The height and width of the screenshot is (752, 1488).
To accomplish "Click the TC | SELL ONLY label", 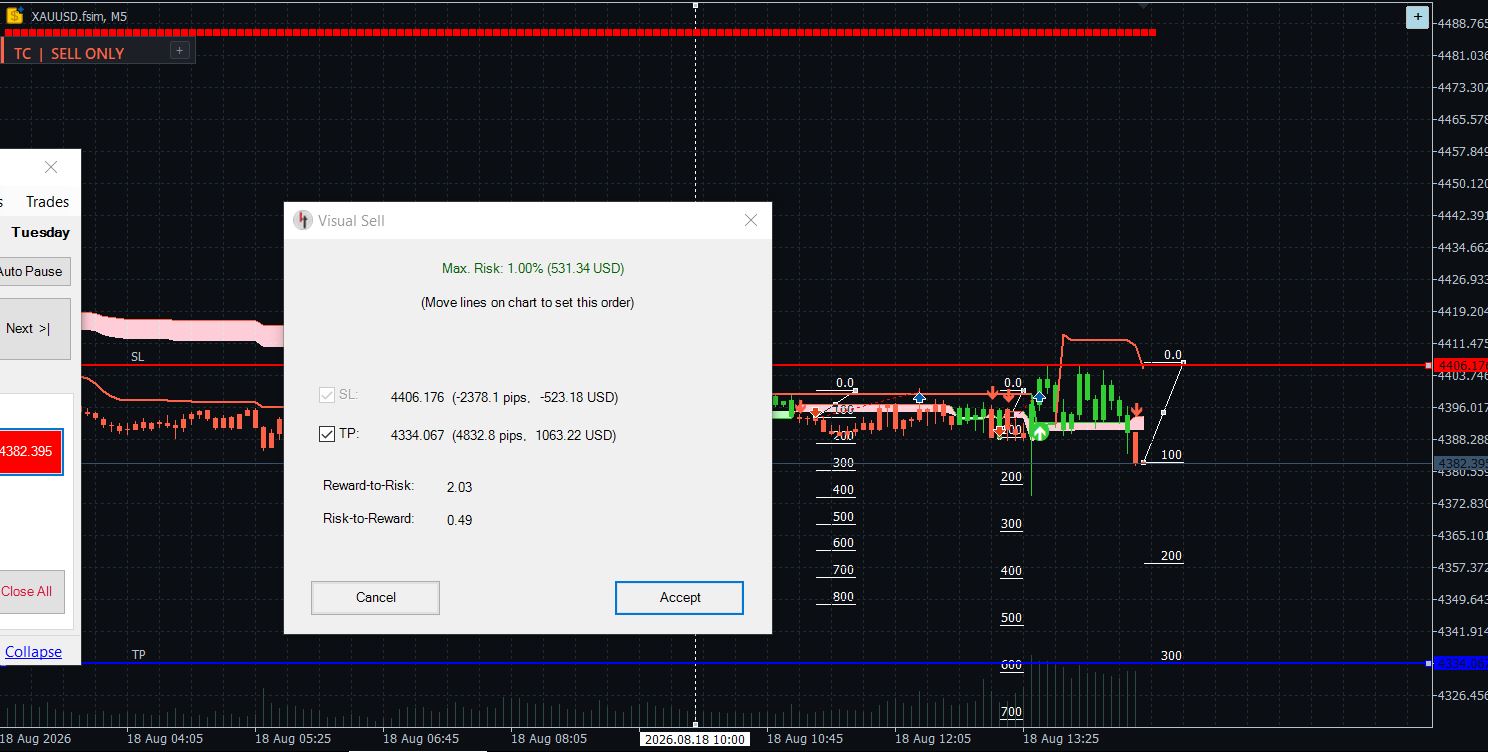I will coord(69,54).
